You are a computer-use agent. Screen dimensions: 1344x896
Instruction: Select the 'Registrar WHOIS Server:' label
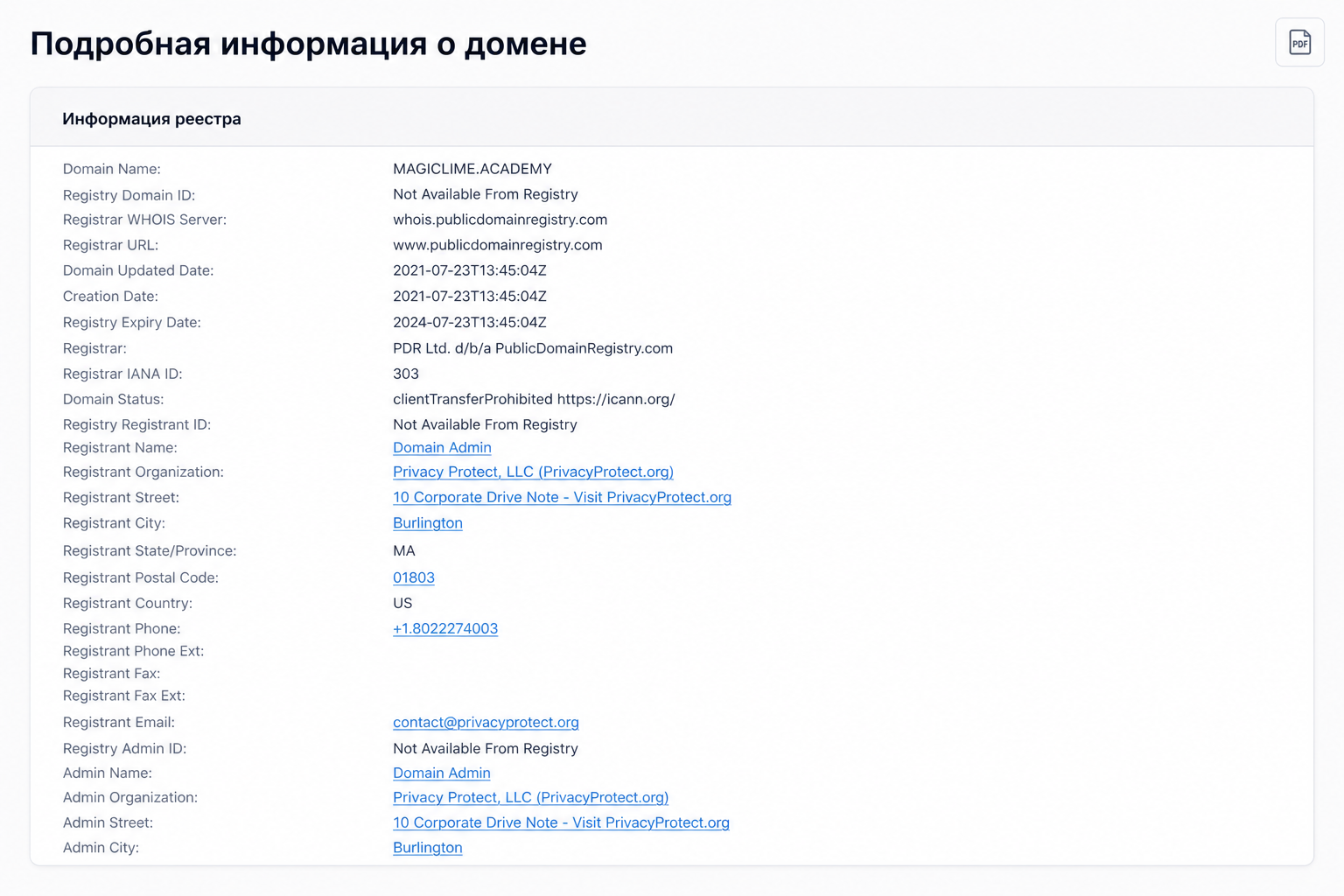(x=144, y=220)
